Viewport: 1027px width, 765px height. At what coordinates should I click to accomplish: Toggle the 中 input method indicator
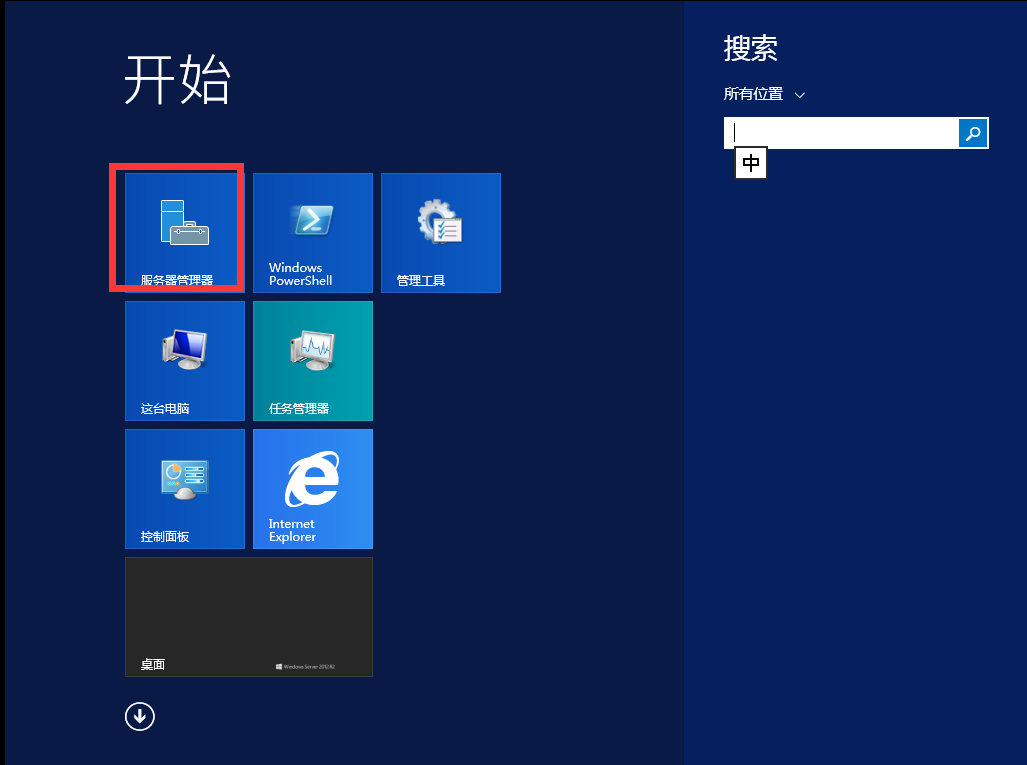[x=751, y=162]
